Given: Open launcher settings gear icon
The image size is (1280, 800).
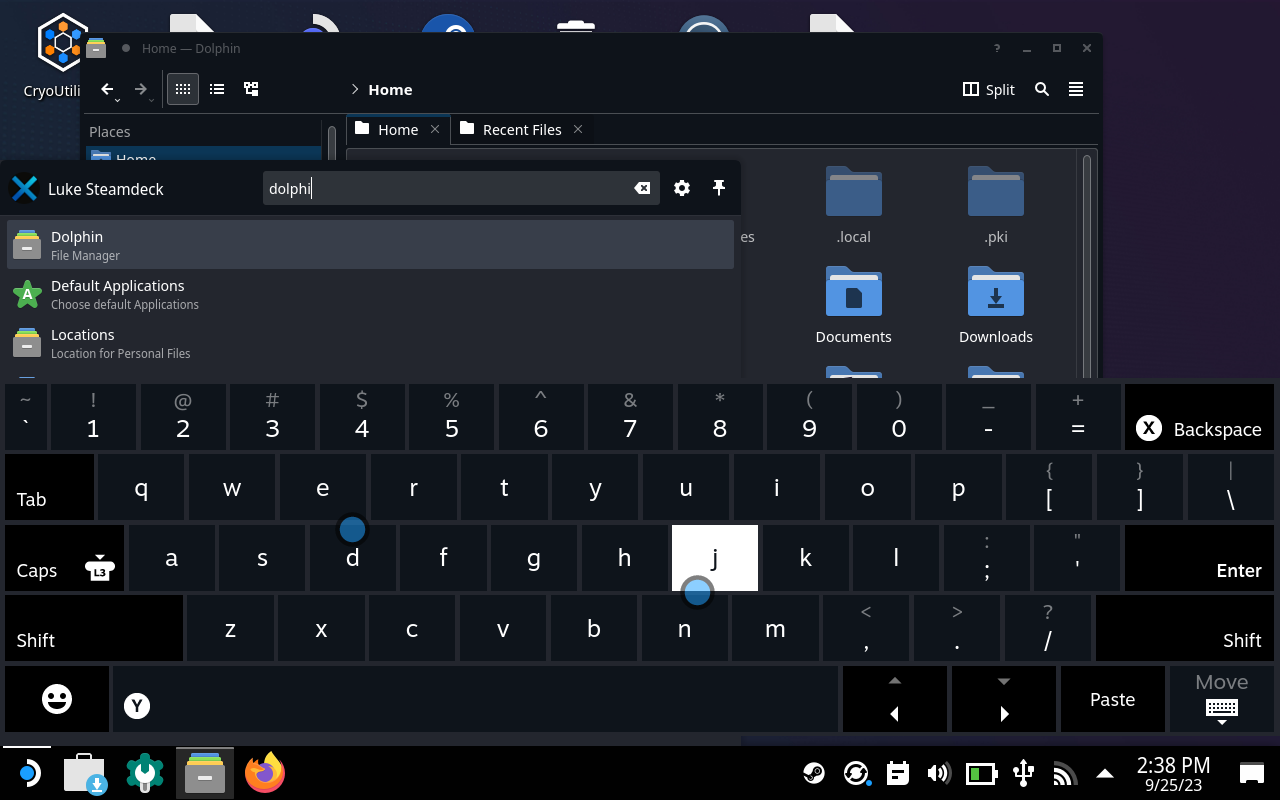Looking at the screenshot, I should click(x=682, y=188).
